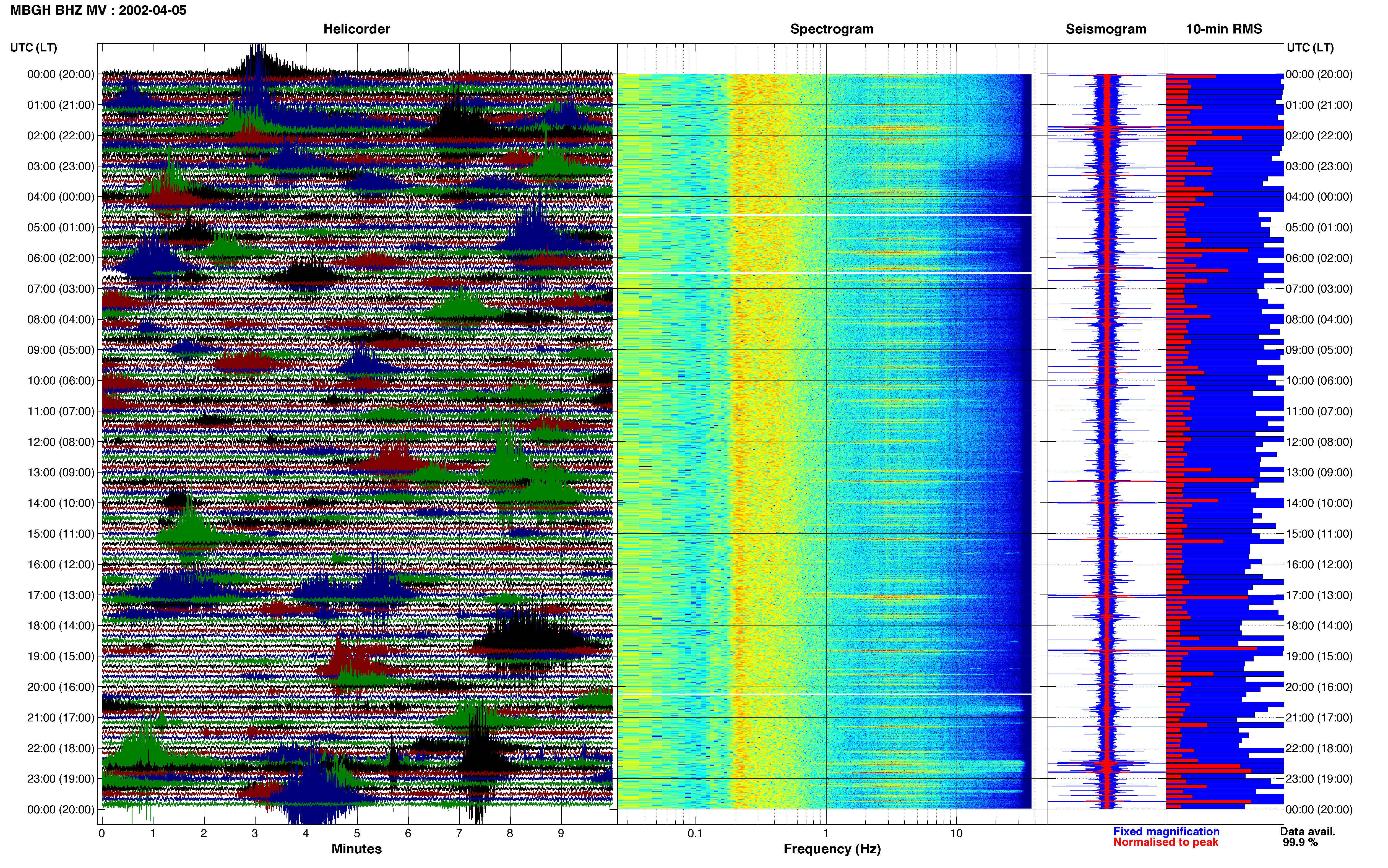Click the right '05:00 (01:00)' time label
This screenshot has height=868, width=1388.
[1319, 227]
